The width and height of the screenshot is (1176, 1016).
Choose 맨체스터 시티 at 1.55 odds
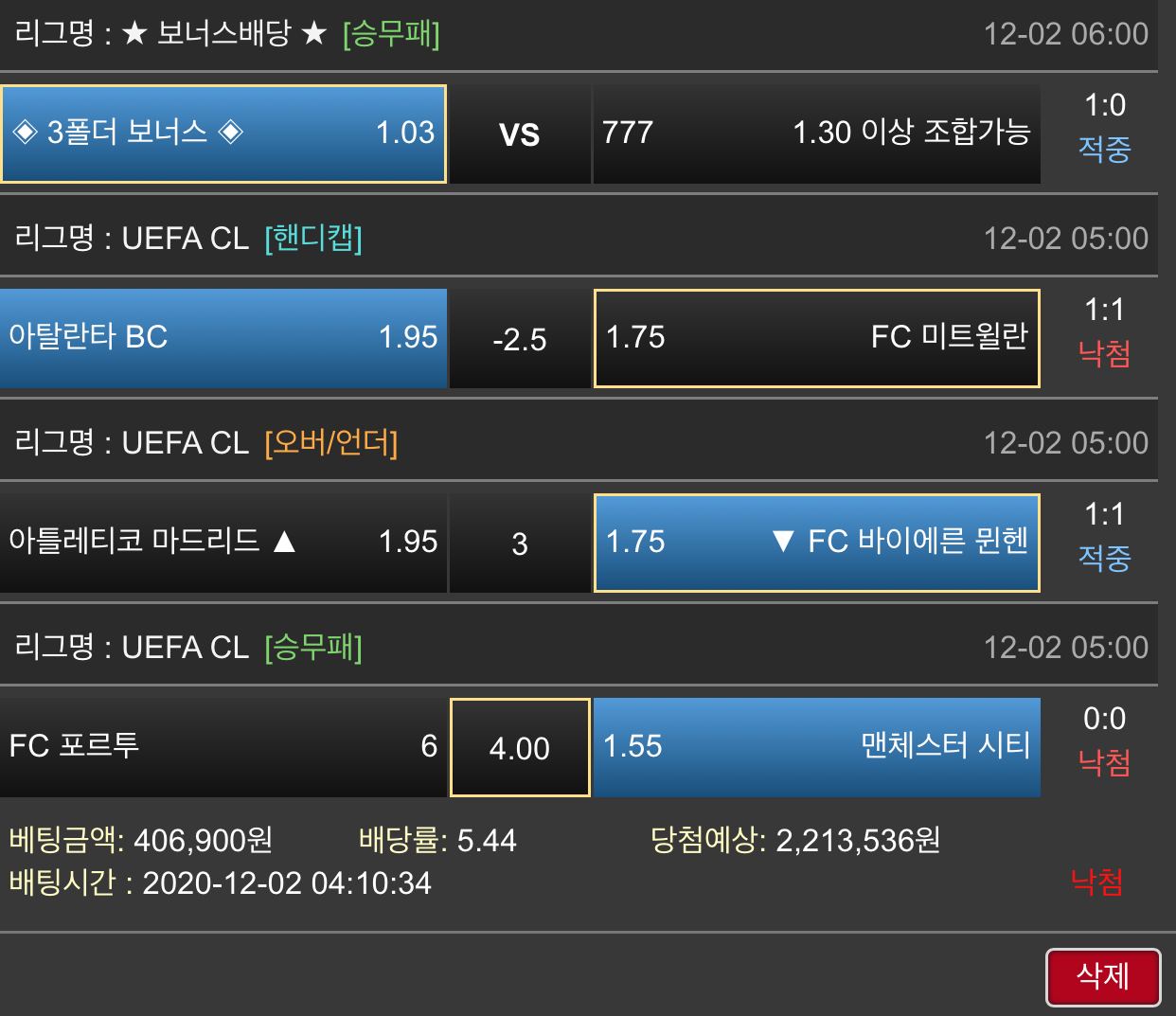click(x=816, y=747)
